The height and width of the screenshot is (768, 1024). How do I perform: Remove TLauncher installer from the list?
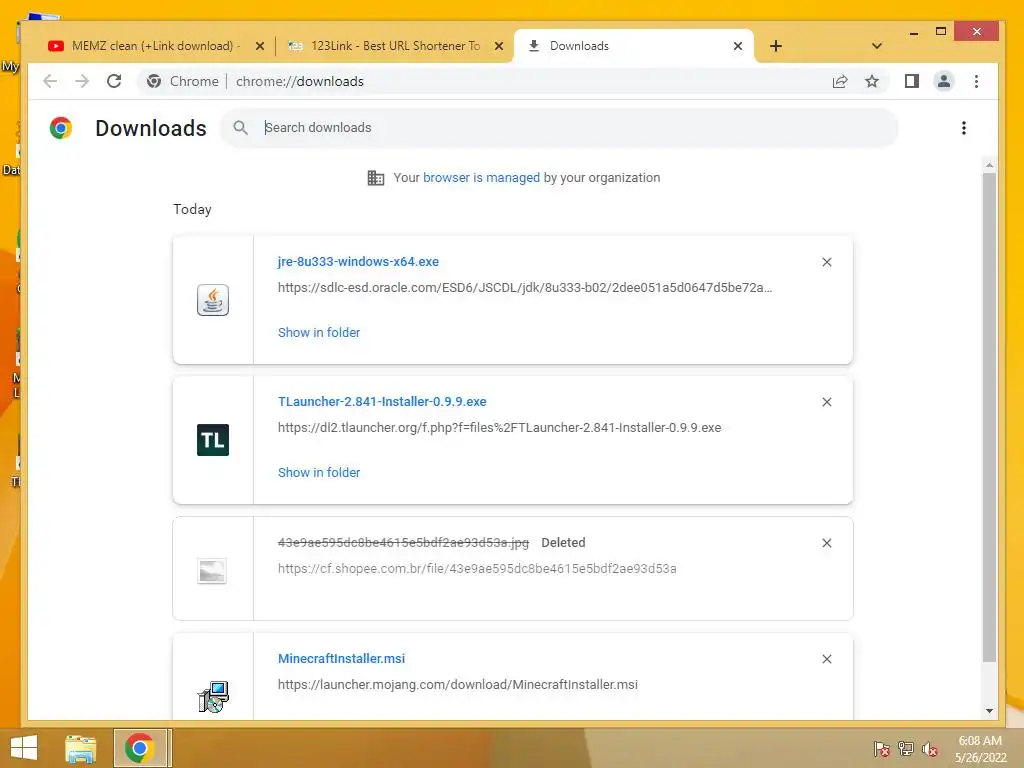click(x=827, y=402)
